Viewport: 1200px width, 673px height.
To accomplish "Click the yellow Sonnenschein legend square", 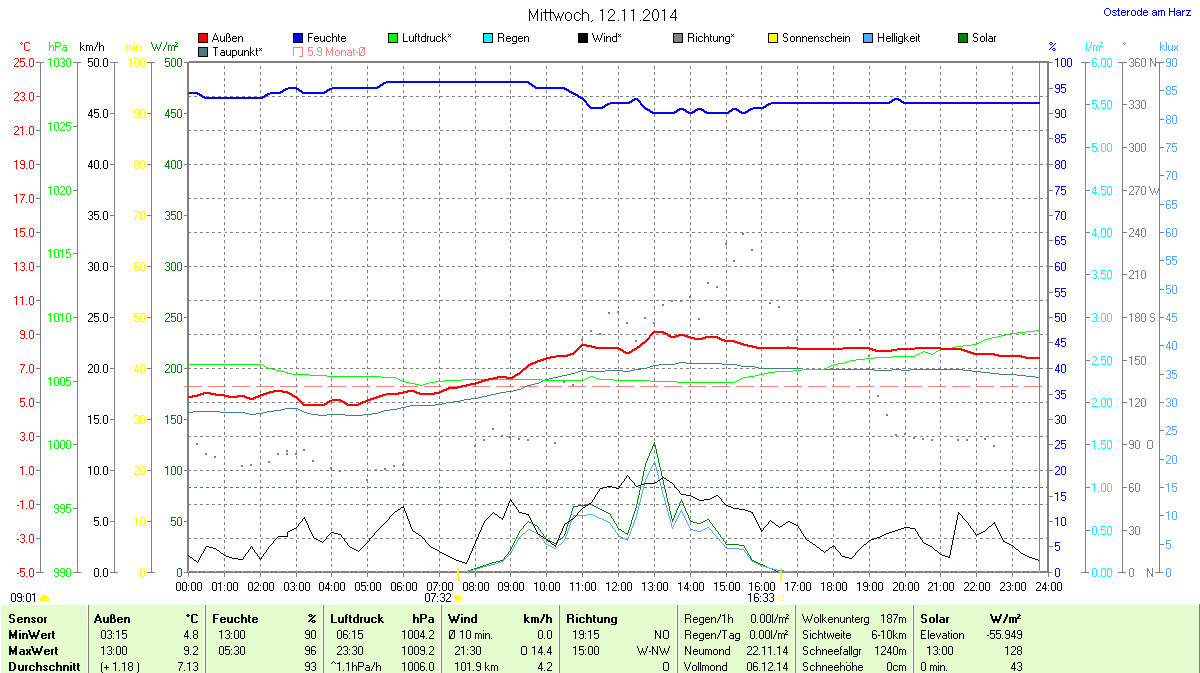I will pyautogui.click(x=774, y=38).
